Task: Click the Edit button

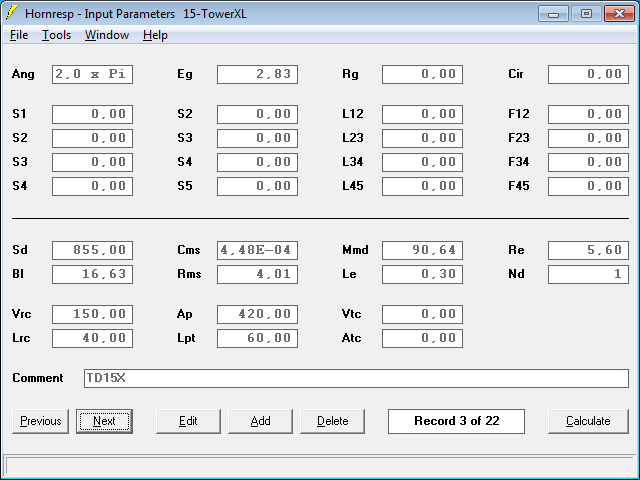Action: click(188, 421)
